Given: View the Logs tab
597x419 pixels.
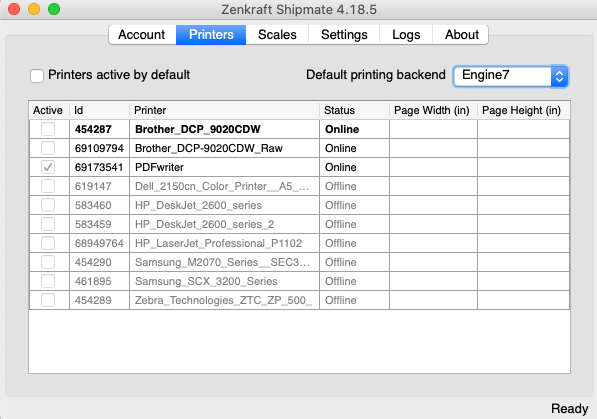Looking at the screenshot, I should tap(406, 35).
